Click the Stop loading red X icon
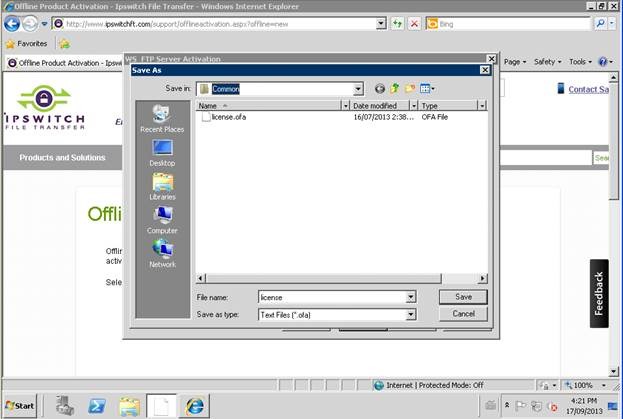This screenshot has height=419, width=623. [414, 24]
